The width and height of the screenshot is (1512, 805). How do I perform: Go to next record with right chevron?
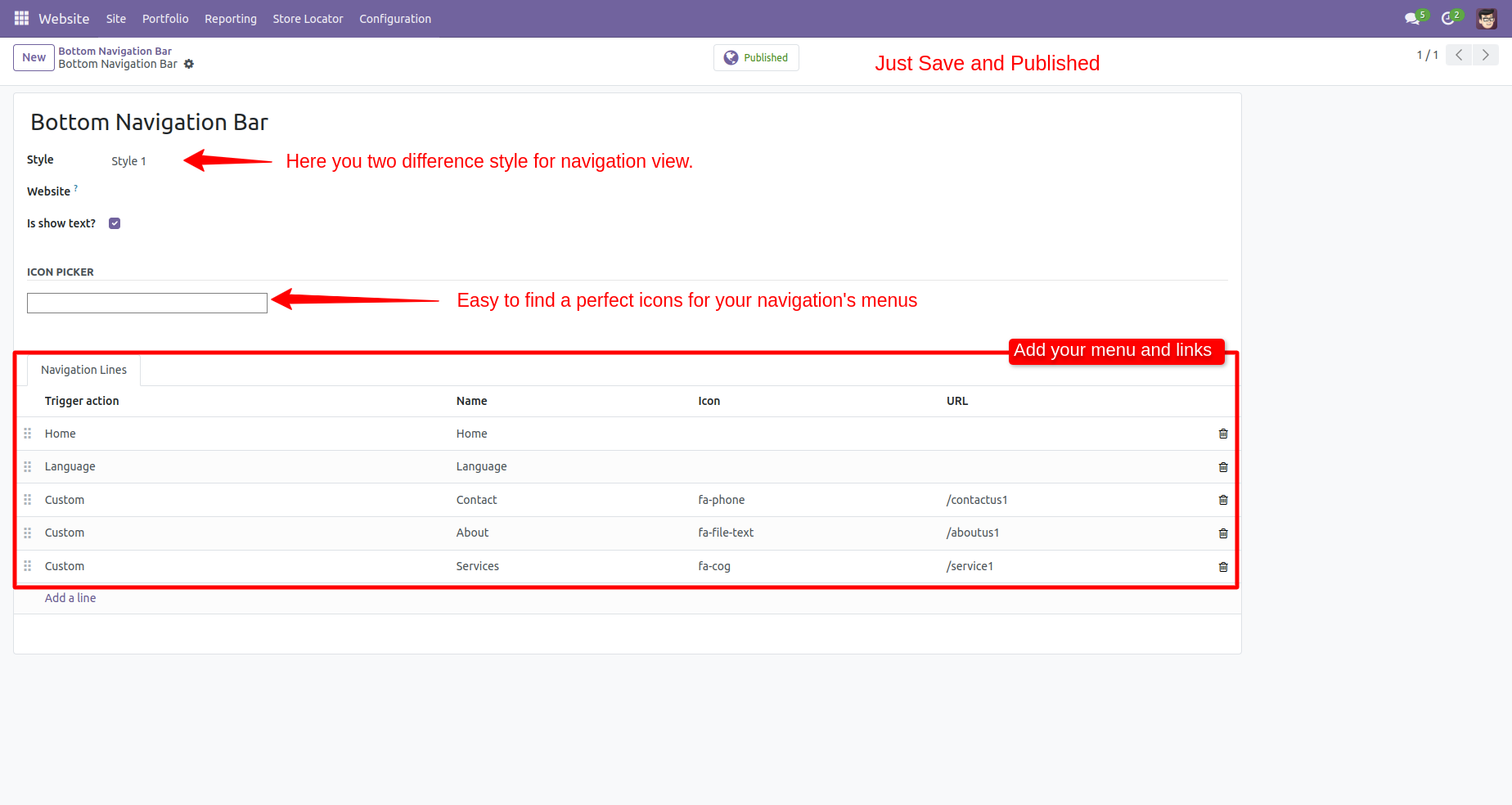point(1485,55)
